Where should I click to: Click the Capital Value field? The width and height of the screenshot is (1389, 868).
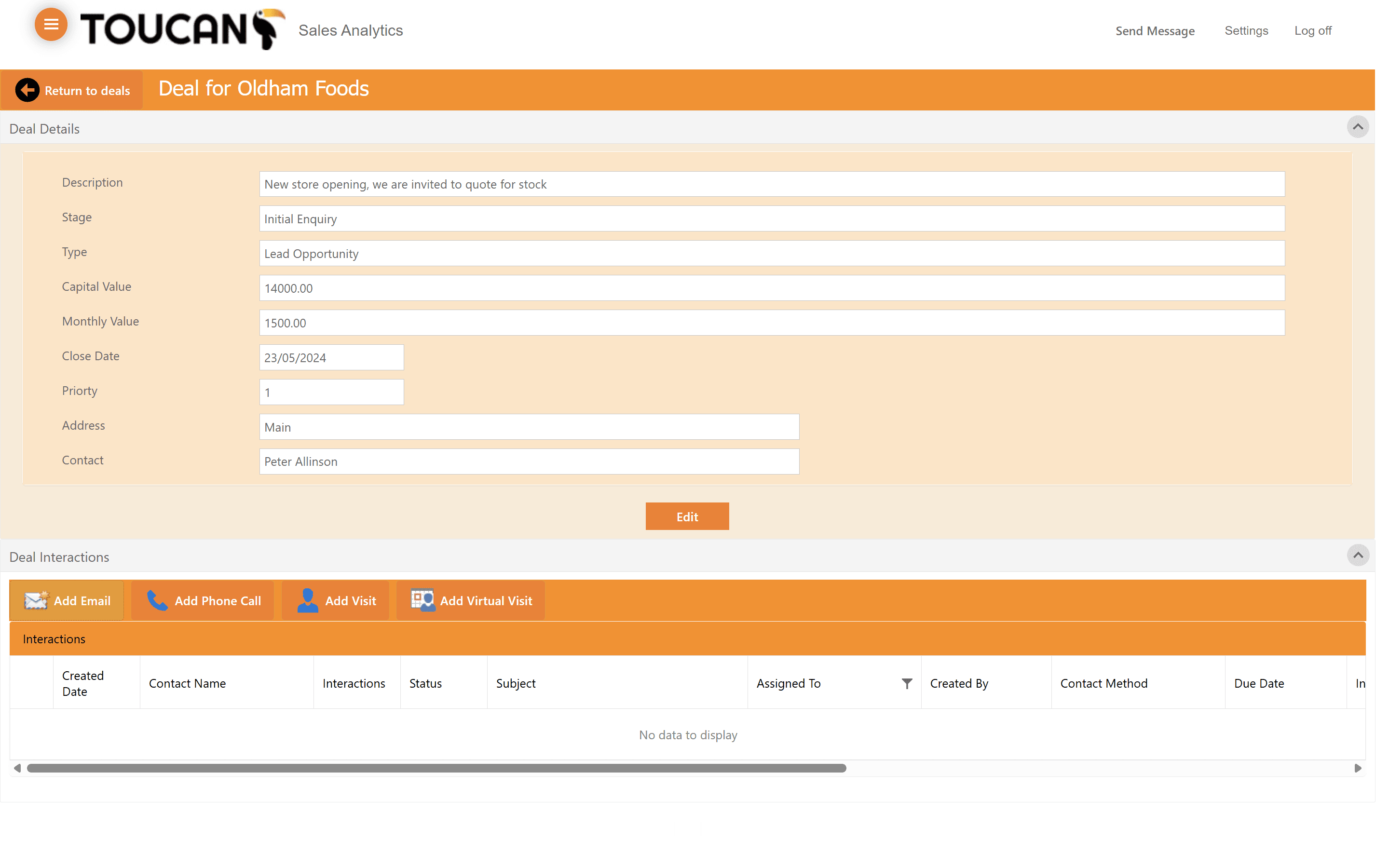click(x=772, y=288)
